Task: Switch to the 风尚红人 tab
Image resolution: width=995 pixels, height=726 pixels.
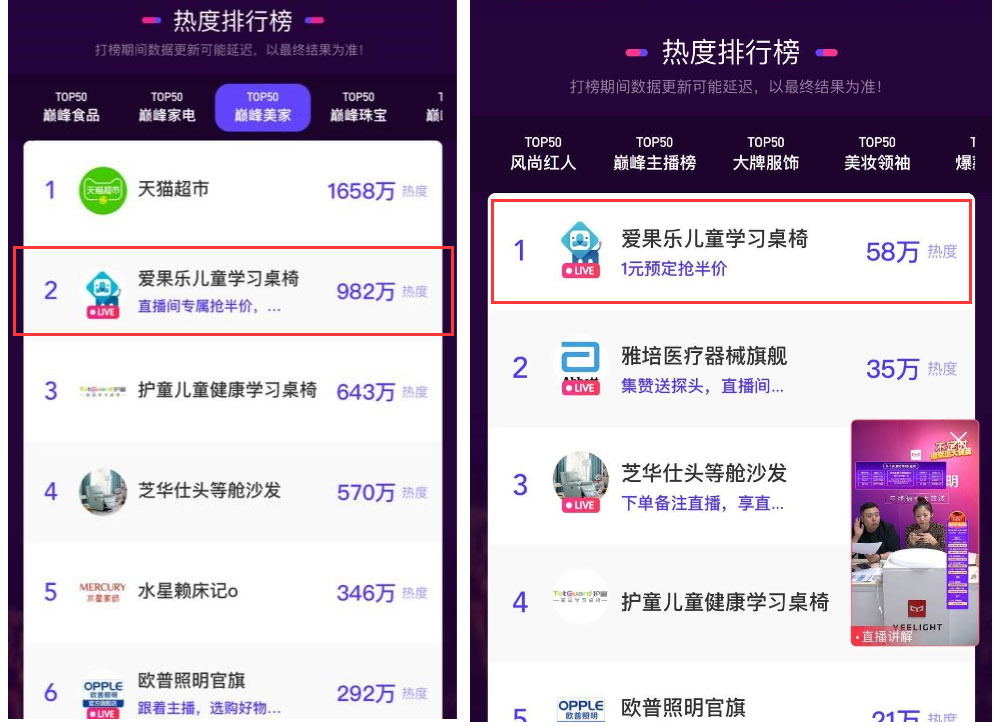Action: click(x=543, y=154)
